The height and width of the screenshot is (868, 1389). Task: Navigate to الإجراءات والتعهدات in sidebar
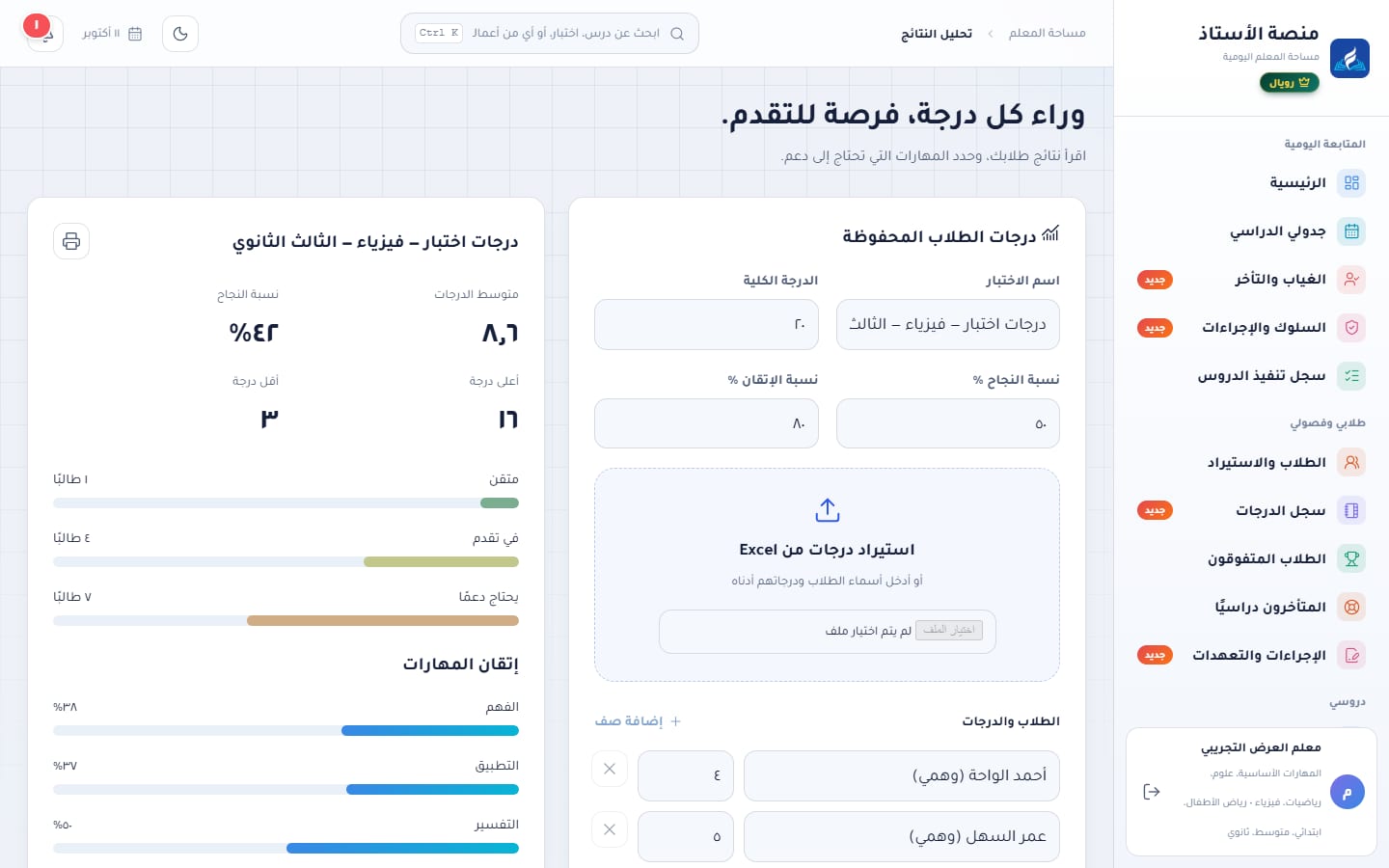pos(1252,655)
